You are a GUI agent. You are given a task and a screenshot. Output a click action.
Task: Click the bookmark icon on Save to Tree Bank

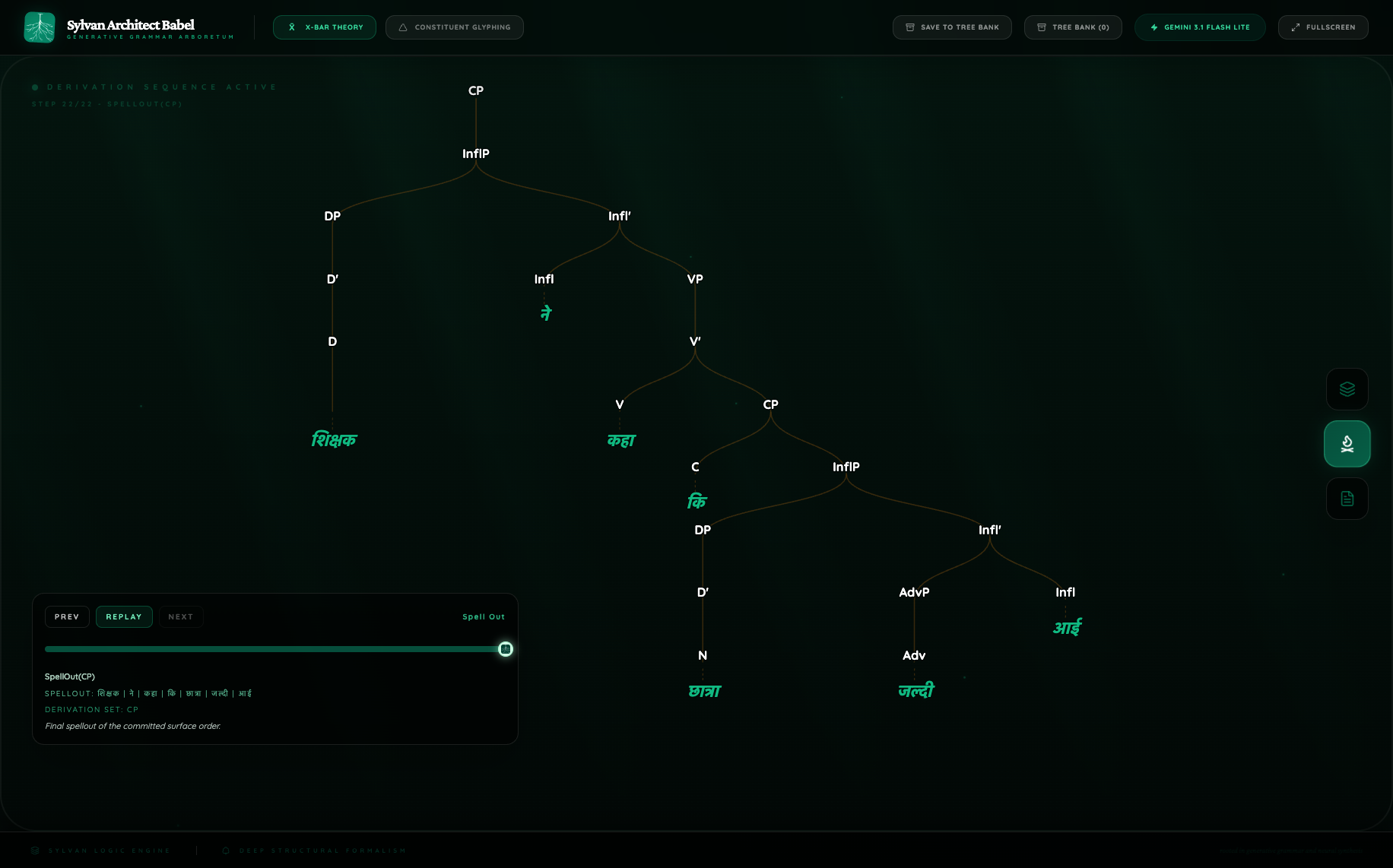(909, 27)
